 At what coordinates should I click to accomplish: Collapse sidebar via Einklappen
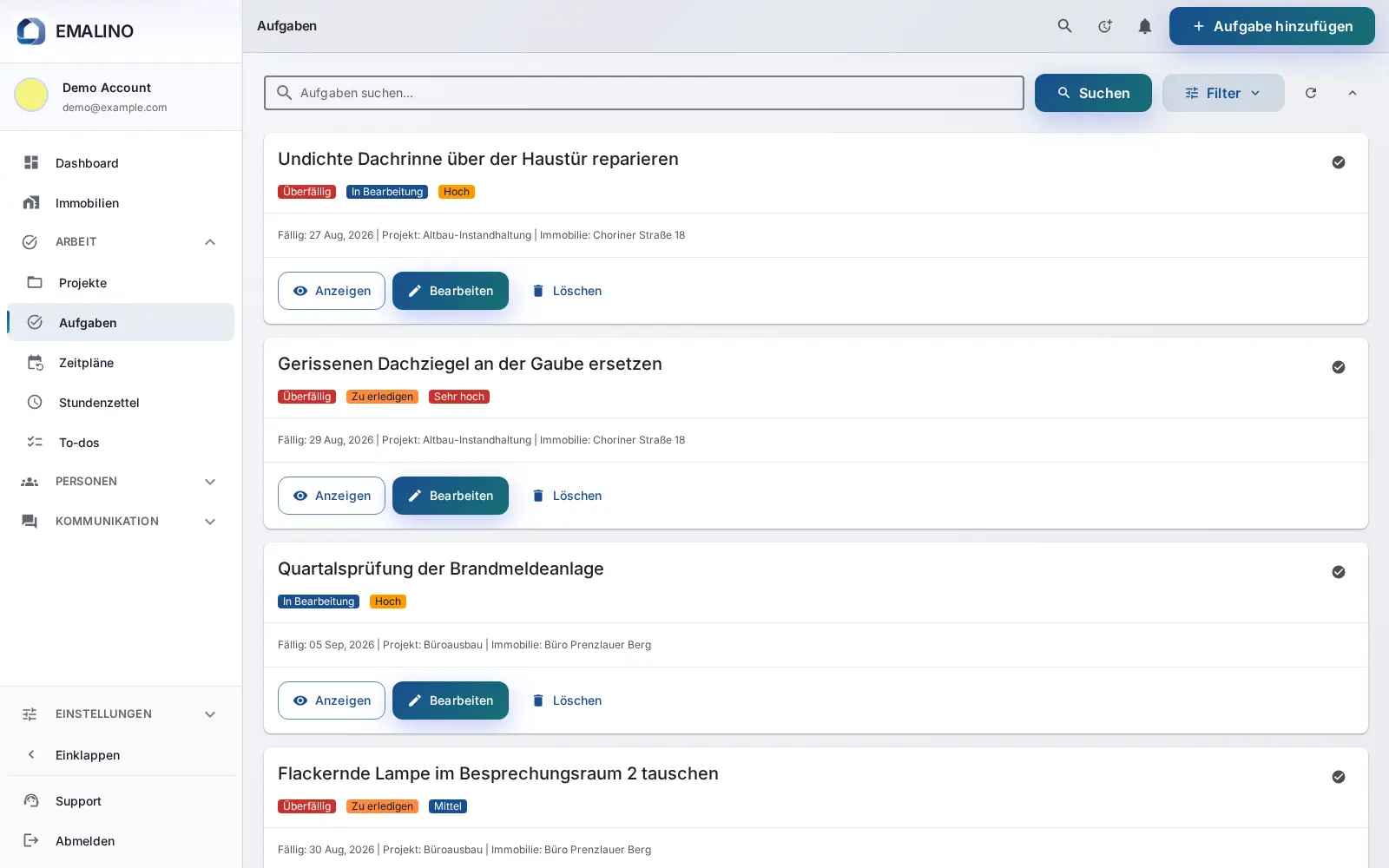click(121, 755)
